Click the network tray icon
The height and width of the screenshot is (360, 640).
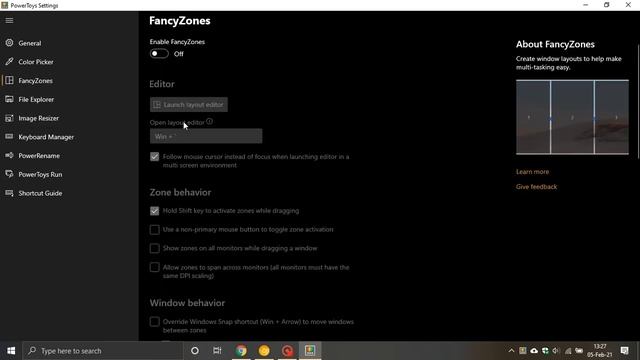(568, 351)
